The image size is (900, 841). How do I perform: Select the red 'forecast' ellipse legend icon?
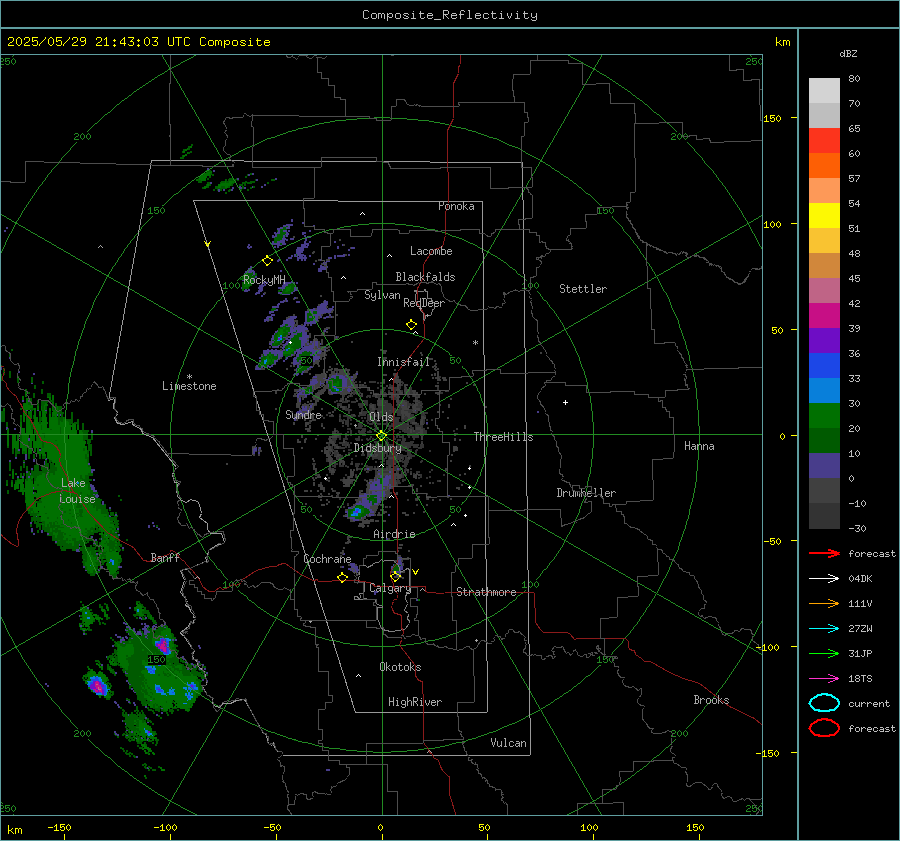pyautogui.click(x=824, y=728)
